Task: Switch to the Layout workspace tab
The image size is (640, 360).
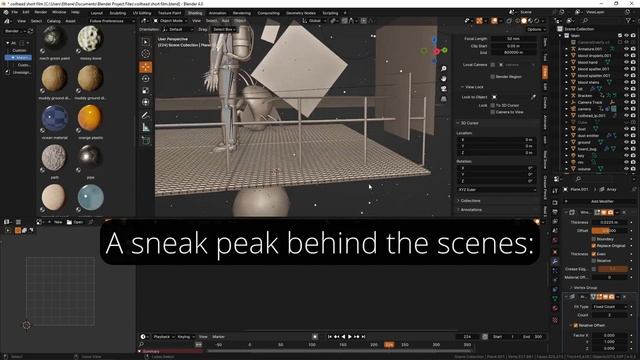Action: [x=97, y=13]
